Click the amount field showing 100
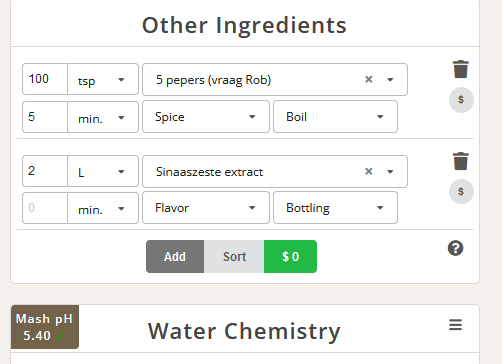The image size is (502, 364). coord(45,79)
